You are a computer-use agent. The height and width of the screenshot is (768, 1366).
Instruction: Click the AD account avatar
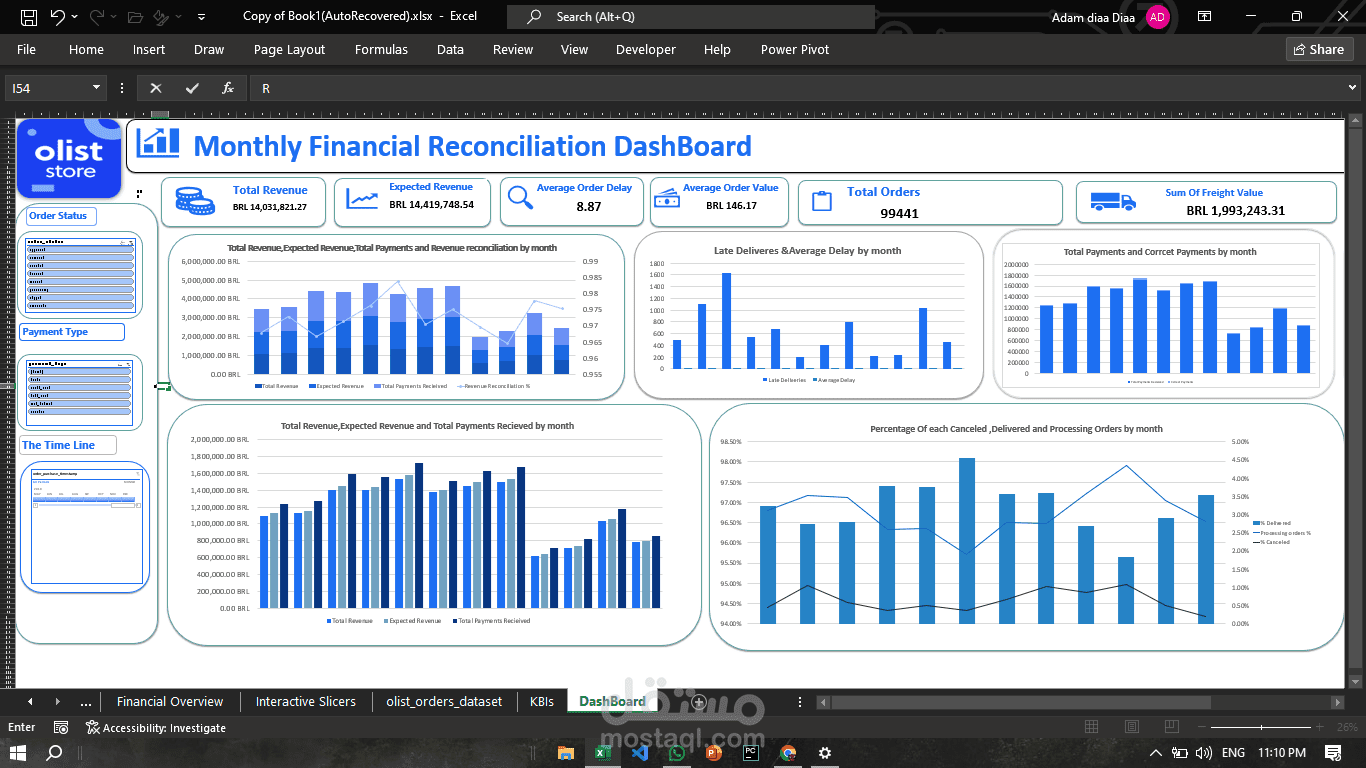[1157, 17]
